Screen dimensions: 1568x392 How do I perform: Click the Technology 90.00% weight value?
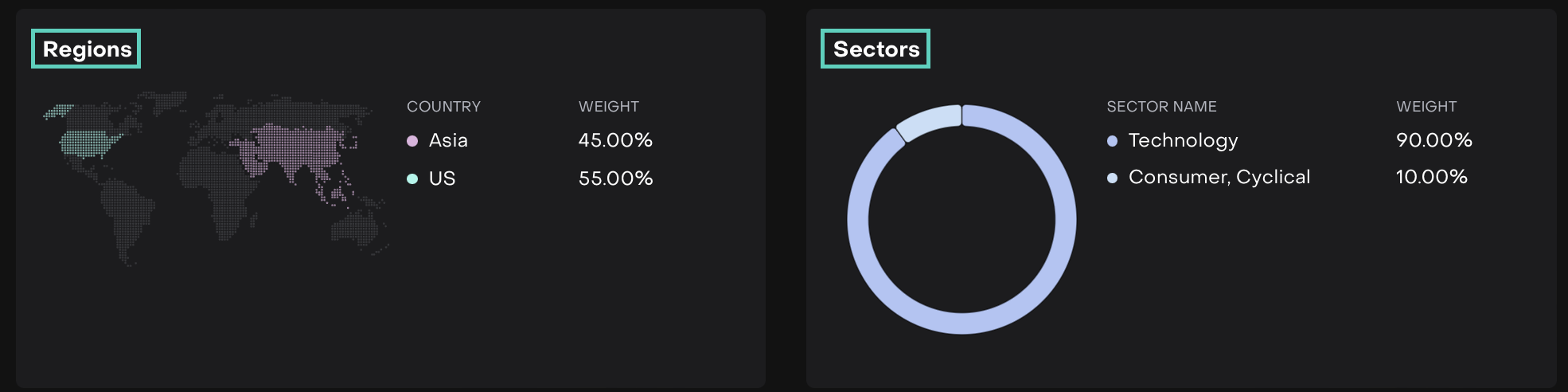pos(1433,140)
